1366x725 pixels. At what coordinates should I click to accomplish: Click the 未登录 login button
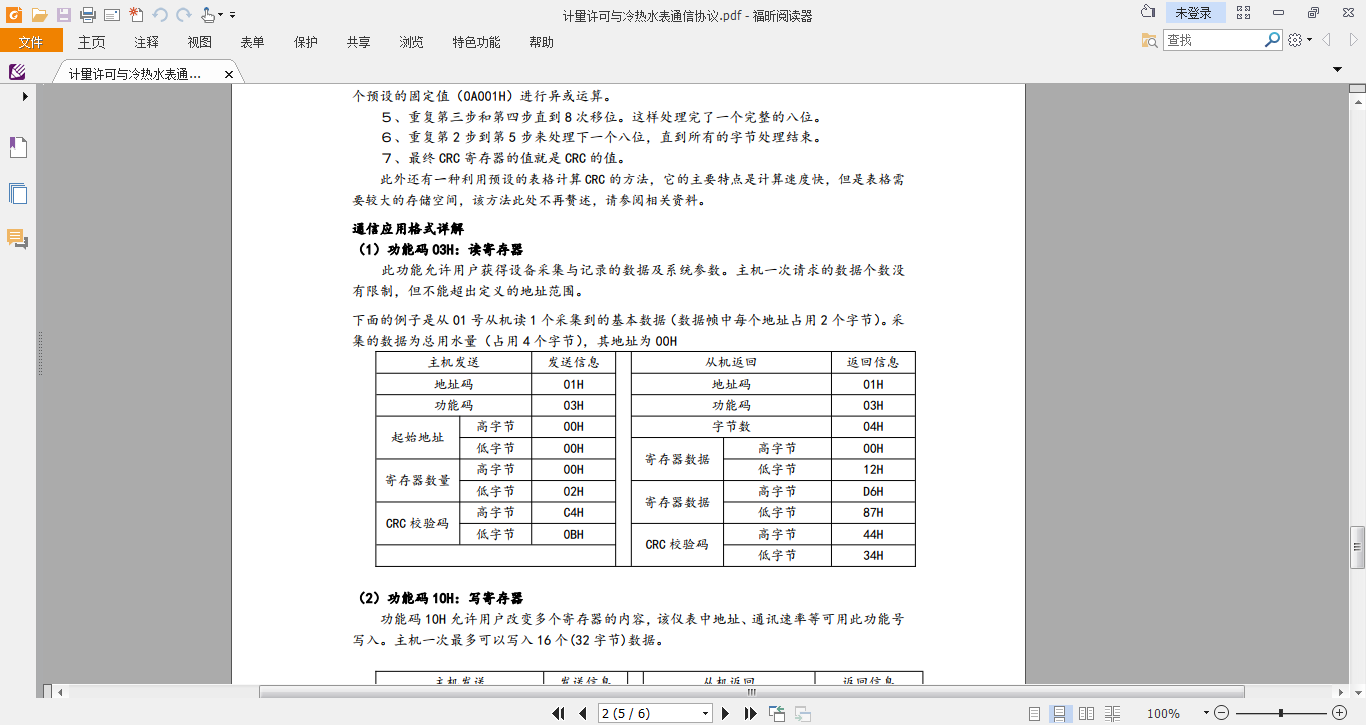(1193, 13)
